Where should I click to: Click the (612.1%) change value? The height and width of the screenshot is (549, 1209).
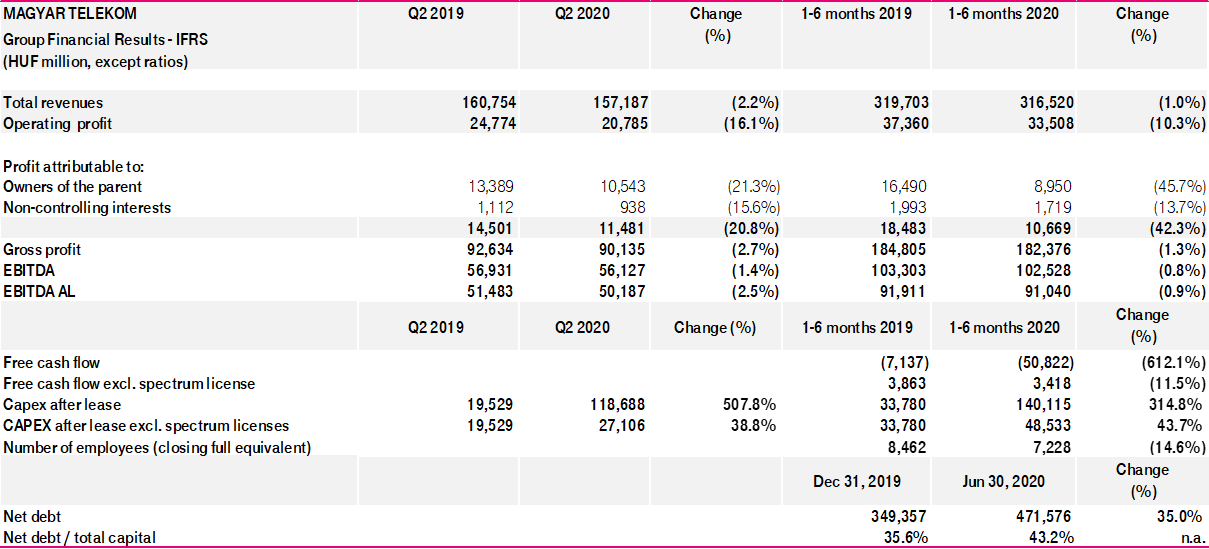(x=1171, y=362)
